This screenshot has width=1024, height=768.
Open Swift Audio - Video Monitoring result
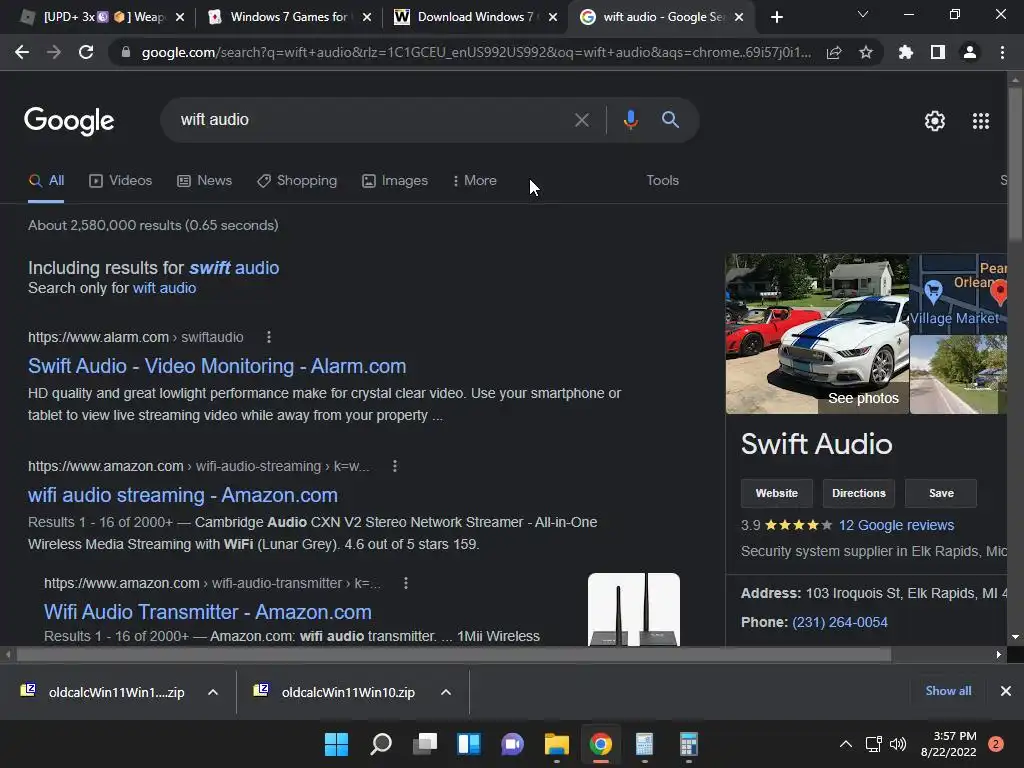[217, 366]
